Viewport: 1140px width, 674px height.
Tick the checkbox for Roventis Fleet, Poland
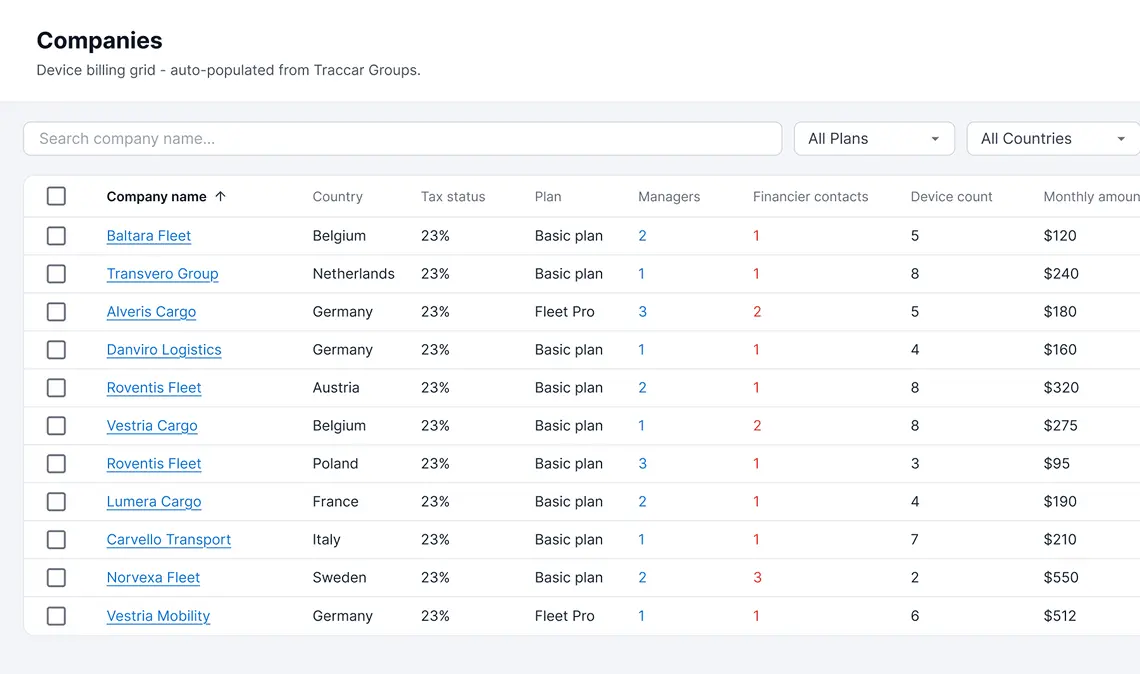coord(56,464)
